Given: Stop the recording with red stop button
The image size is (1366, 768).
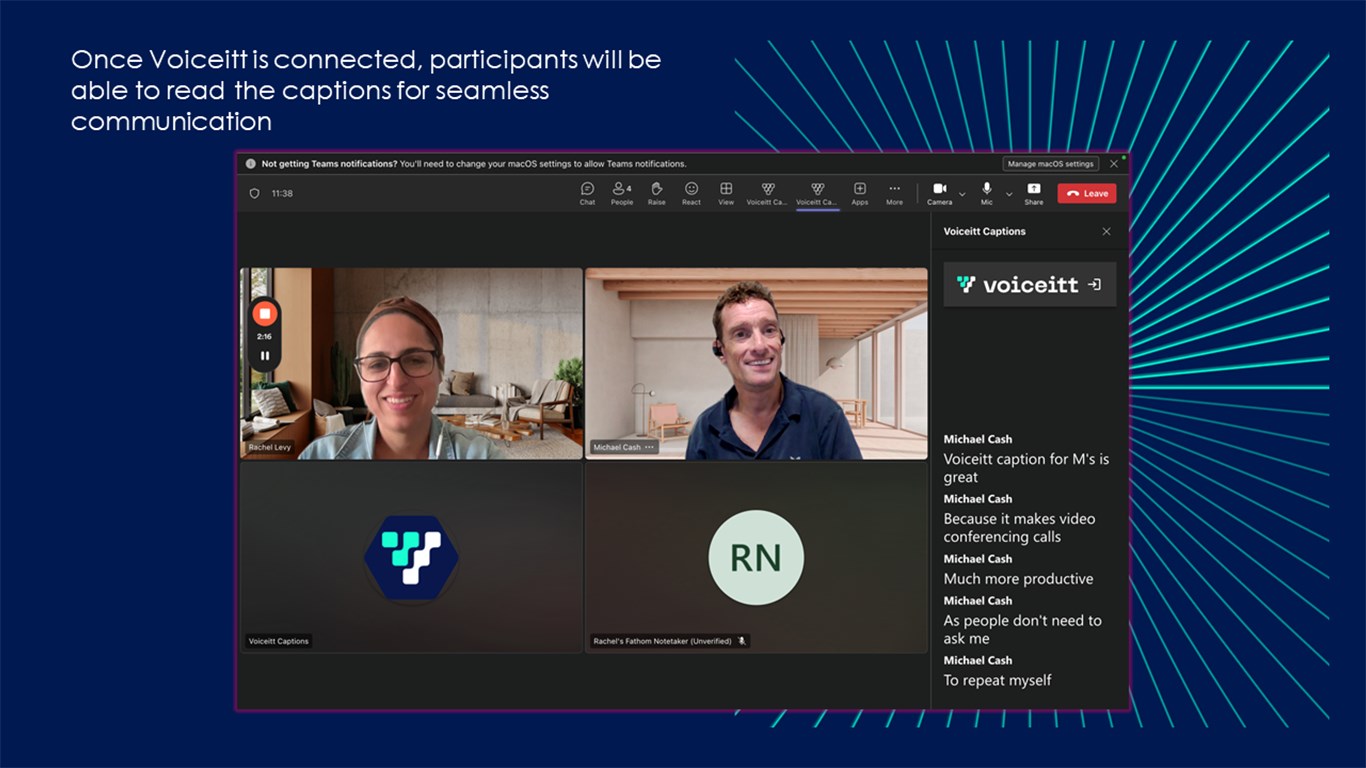Looking at the screenshot, I should [x=265, y=314].
